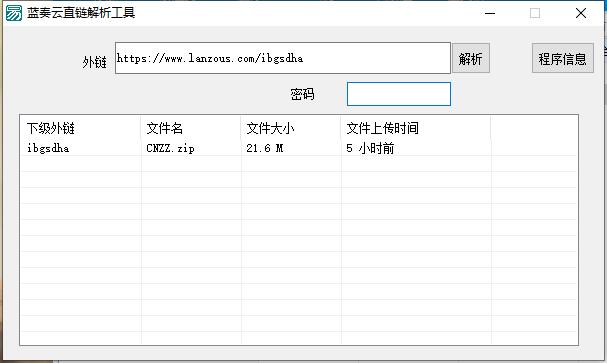This screenshot has width=607, height=363.
Task: Close the 蓝奏云直链解析工具 window
Action: click(x=581, y=13)
